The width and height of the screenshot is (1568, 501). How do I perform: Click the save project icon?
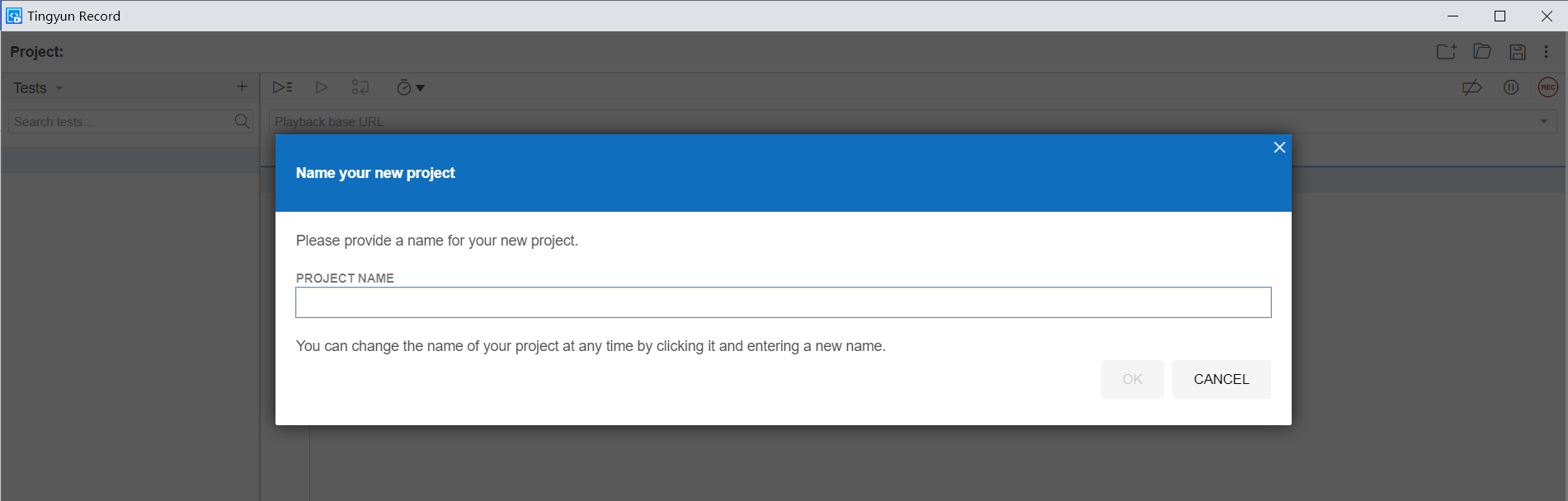click(x=1517, y=52)
